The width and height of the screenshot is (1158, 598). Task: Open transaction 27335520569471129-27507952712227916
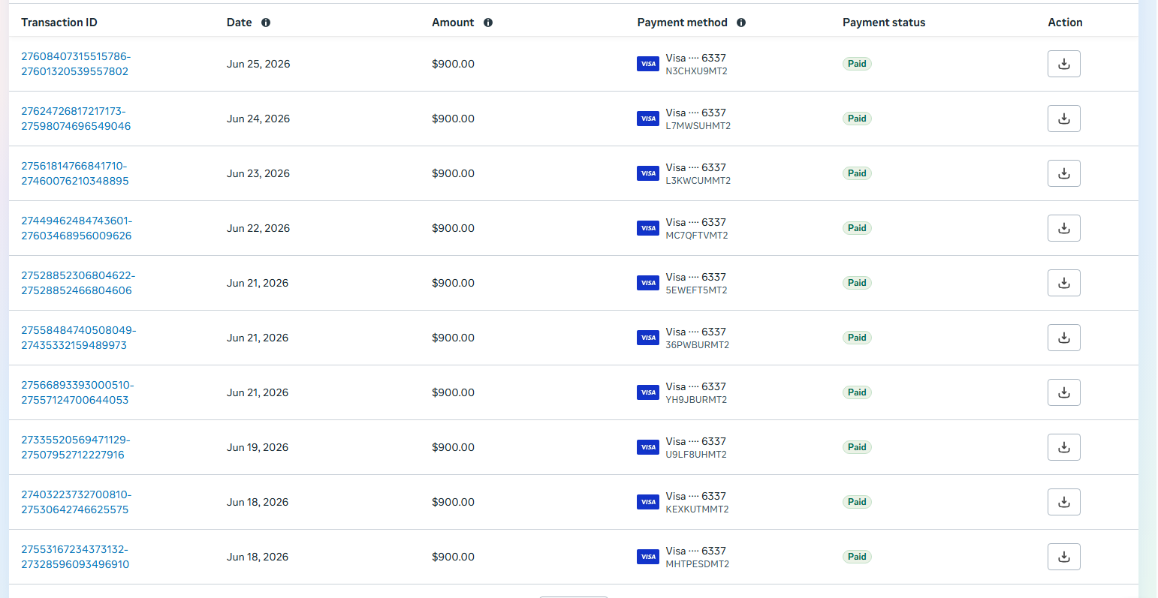pyautogui.click(x=75, y=447)
